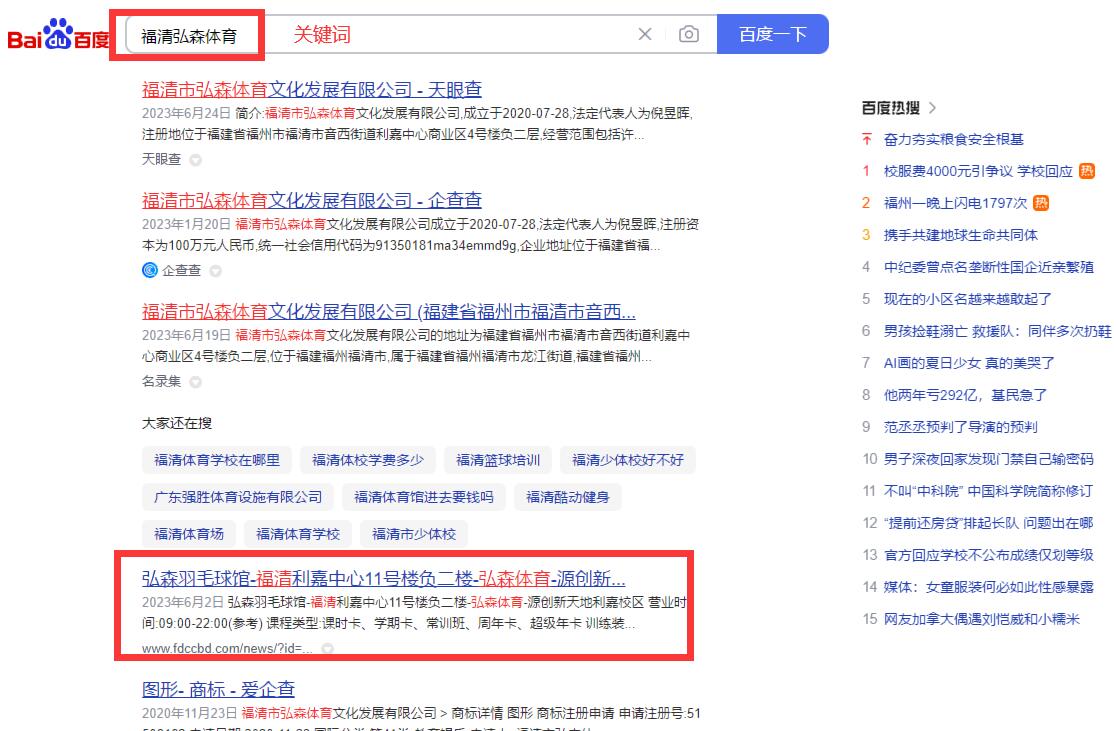Screen dimensions: 1116x731
Task: Open hot topic "提前还房贷"排起长队
Action: (x=988, y=523)
